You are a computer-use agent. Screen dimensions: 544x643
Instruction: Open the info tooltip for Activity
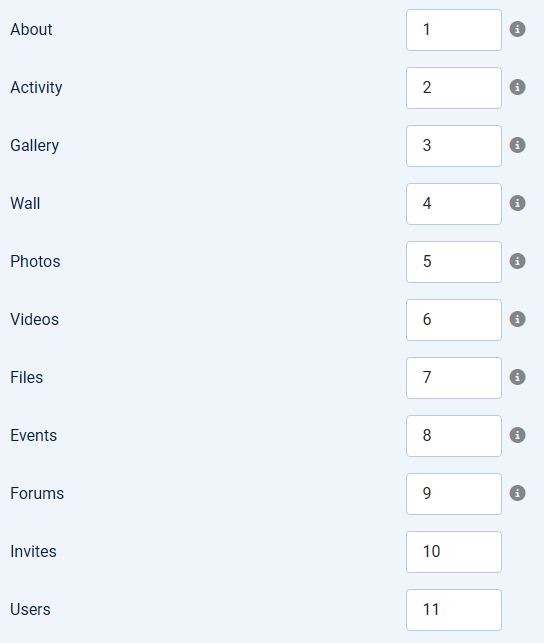(x=517, y=87)
